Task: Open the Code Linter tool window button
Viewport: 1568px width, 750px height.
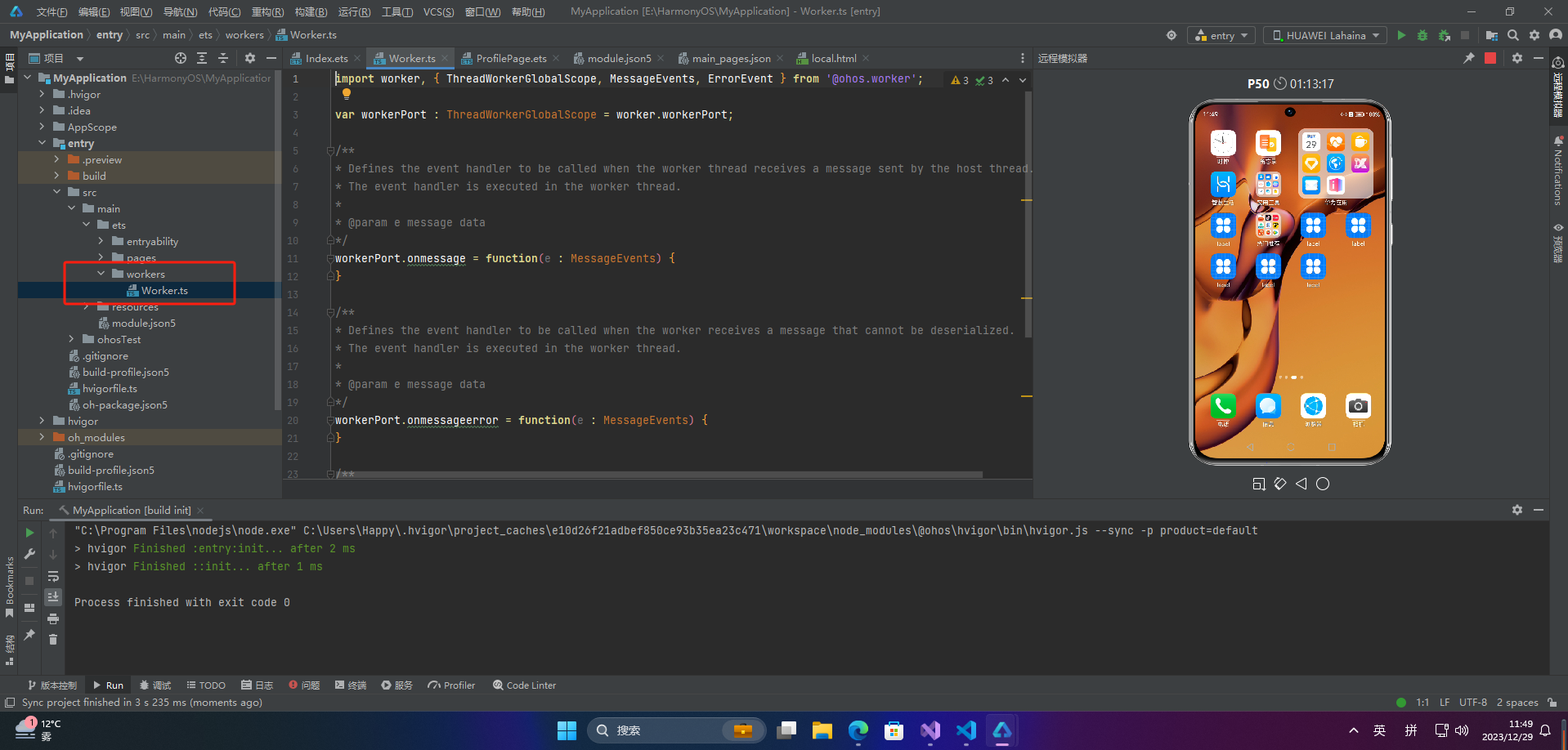Action: [x=524, y=685]
